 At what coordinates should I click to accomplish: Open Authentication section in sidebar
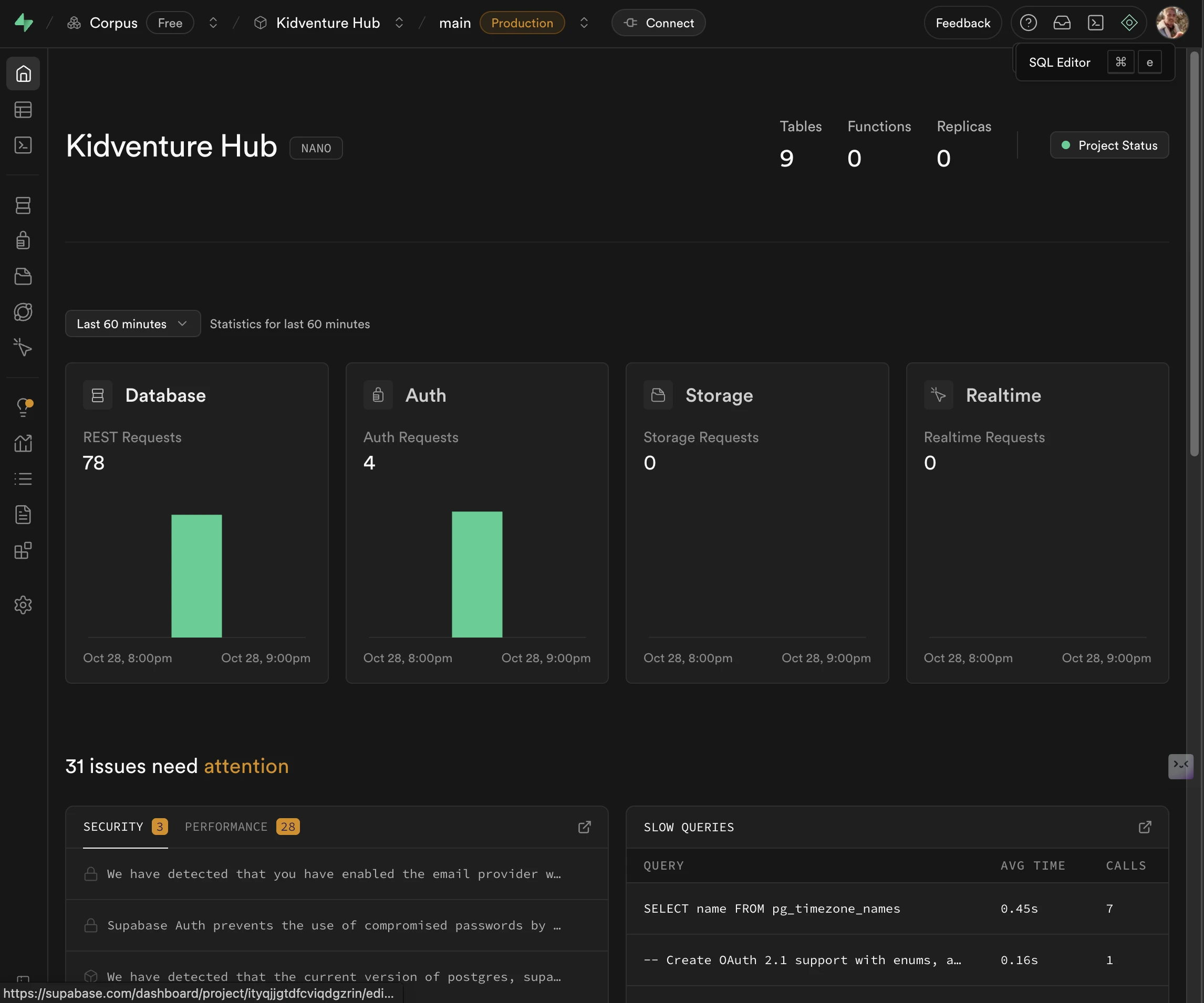[x=23, y=240]
